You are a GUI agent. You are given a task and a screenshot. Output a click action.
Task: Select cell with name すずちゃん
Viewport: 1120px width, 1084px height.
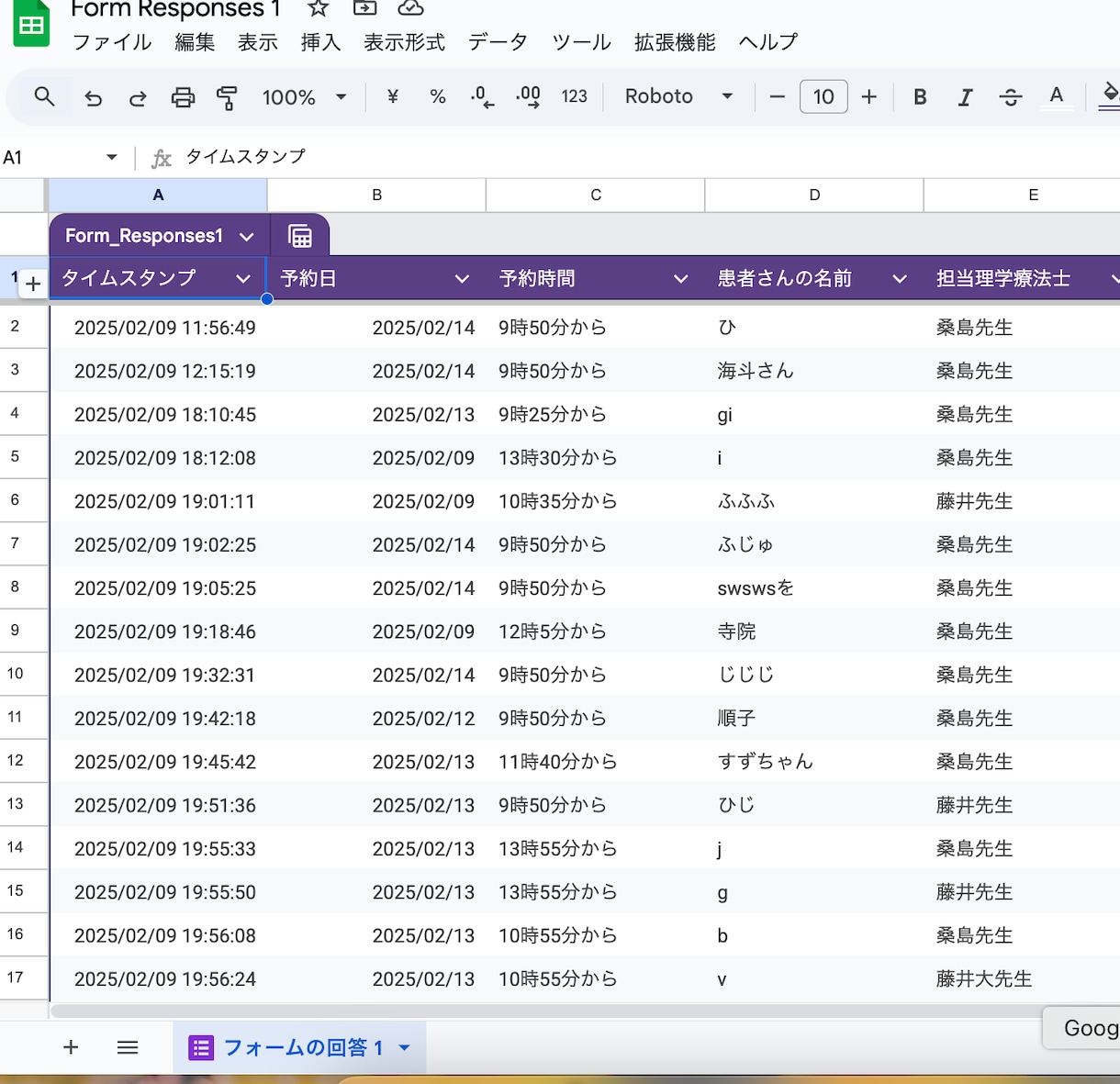(813, 762)
